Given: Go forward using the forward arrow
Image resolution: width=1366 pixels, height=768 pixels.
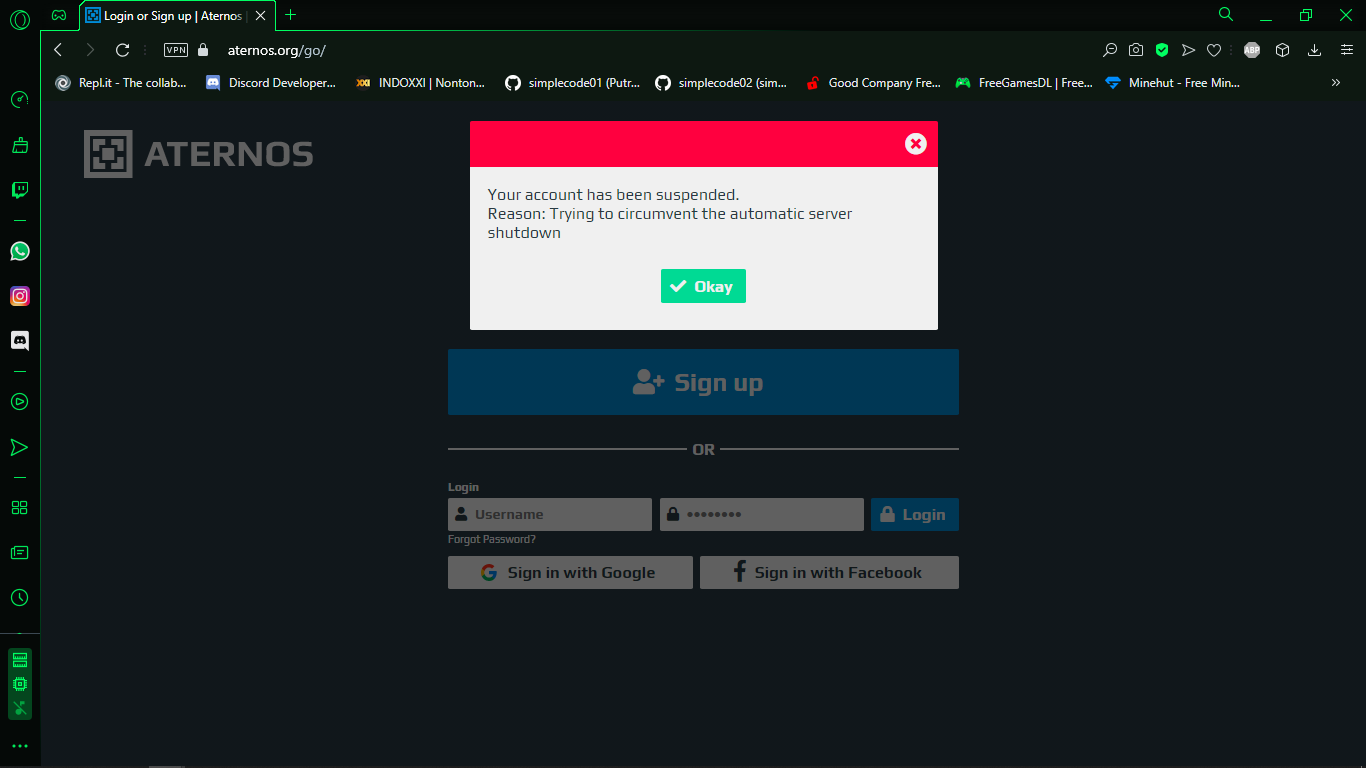Looking at the screenshot, I should [x=91, y=50].
